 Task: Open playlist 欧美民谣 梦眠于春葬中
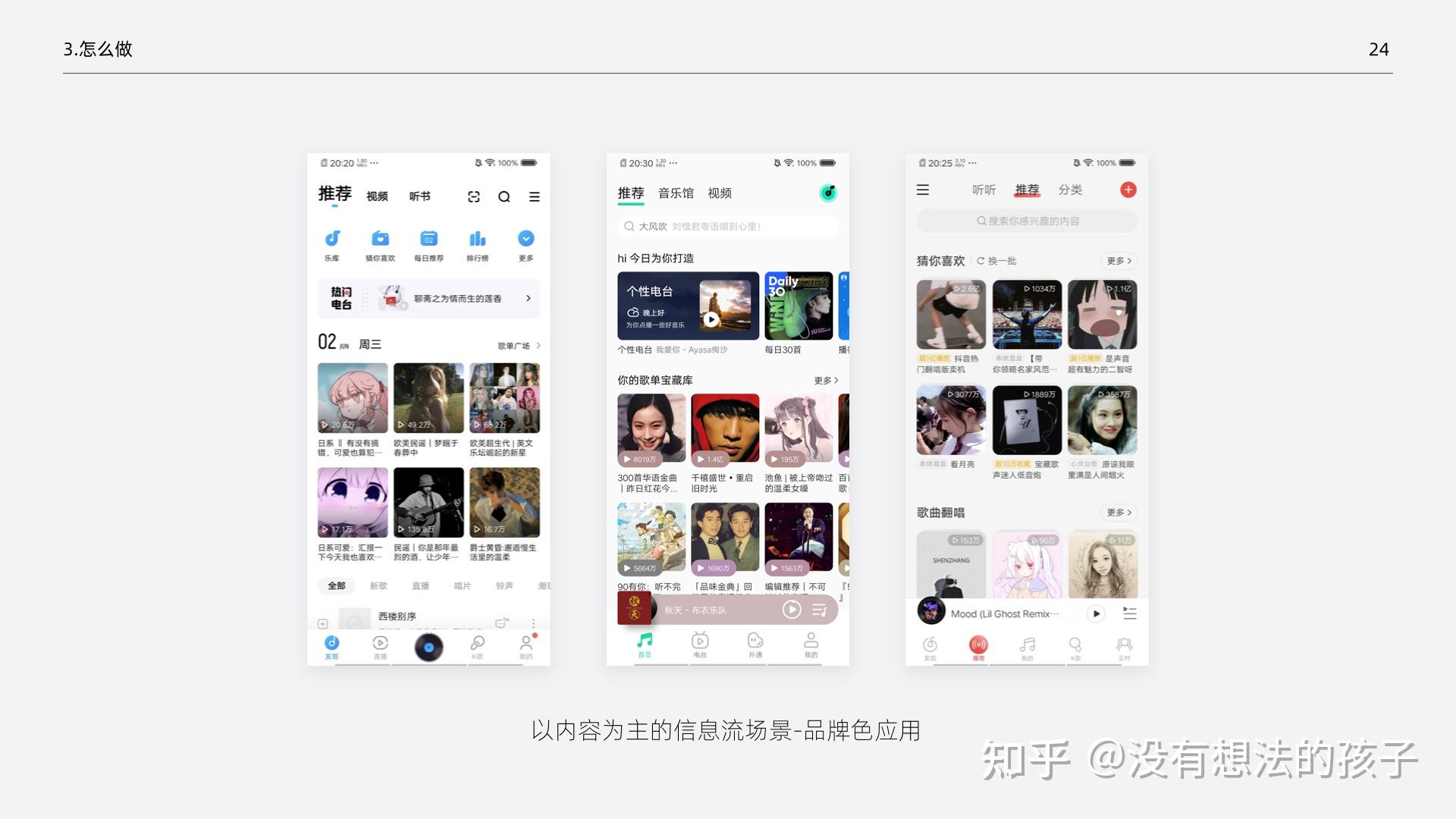[x=428, y=398]
